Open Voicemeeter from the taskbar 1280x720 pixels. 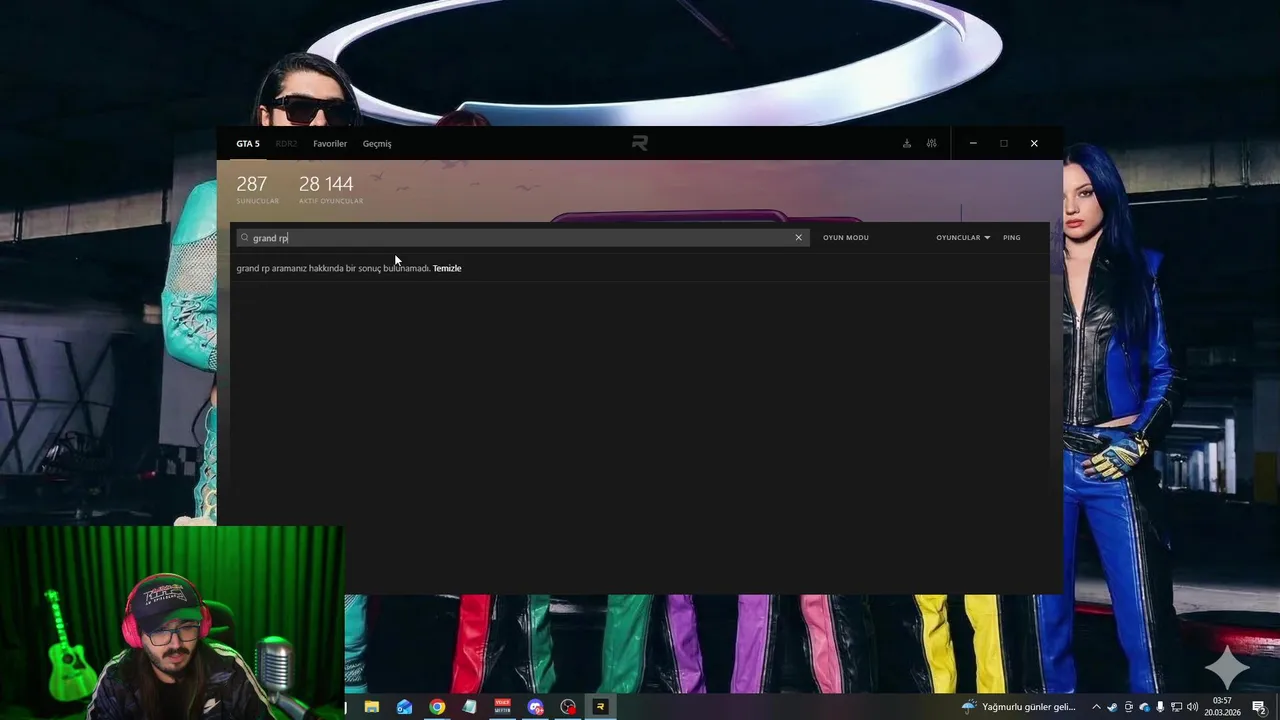(x=502, y=706)
